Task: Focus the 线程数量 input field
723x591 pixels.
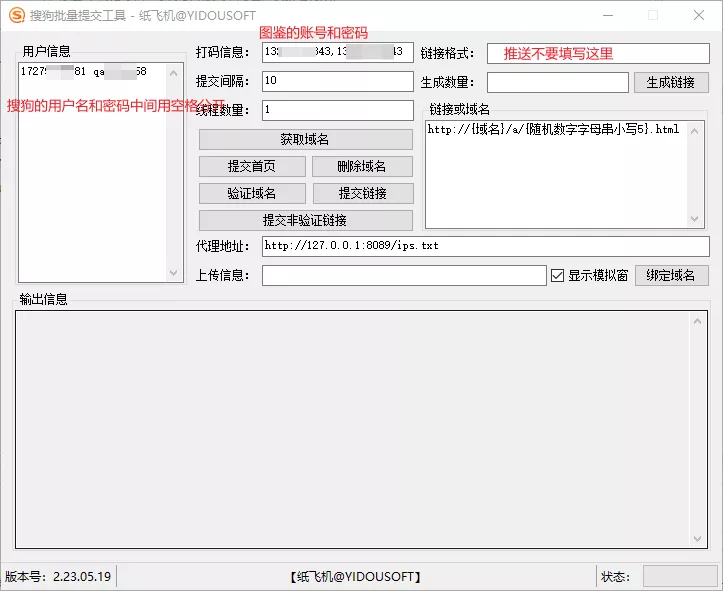Action: [338, 110]
